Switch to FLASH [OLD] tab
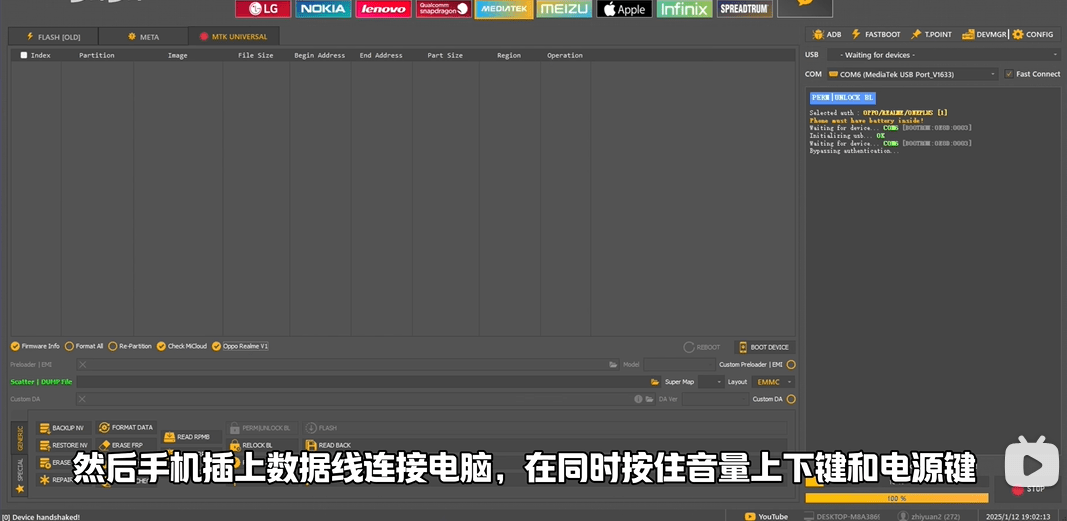This screenshot has height=521, width=1067. point(53,37)
